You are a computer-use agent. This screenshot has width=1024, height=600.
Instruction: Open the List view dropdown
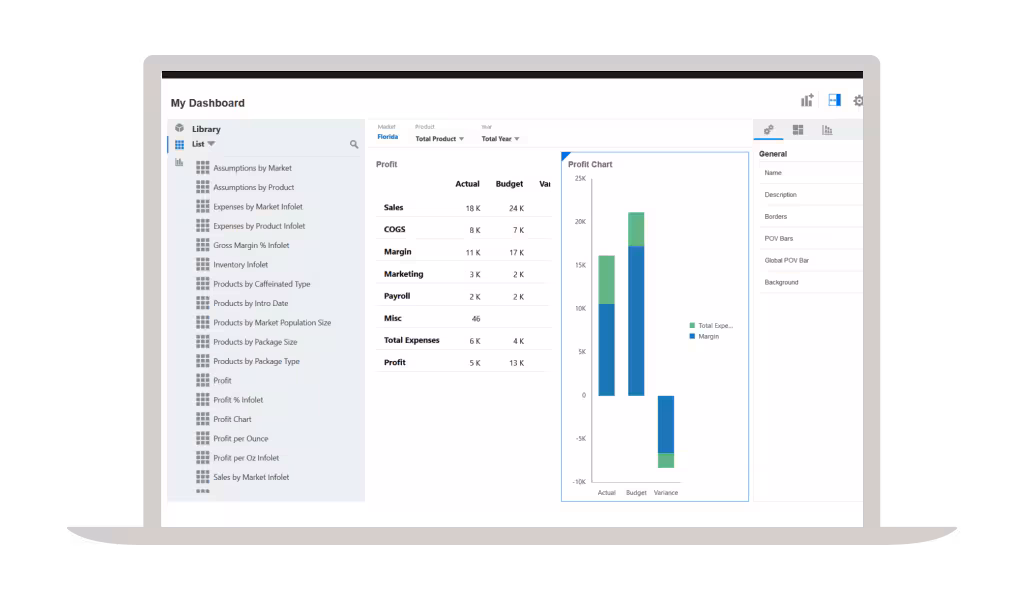coord(204,144)
